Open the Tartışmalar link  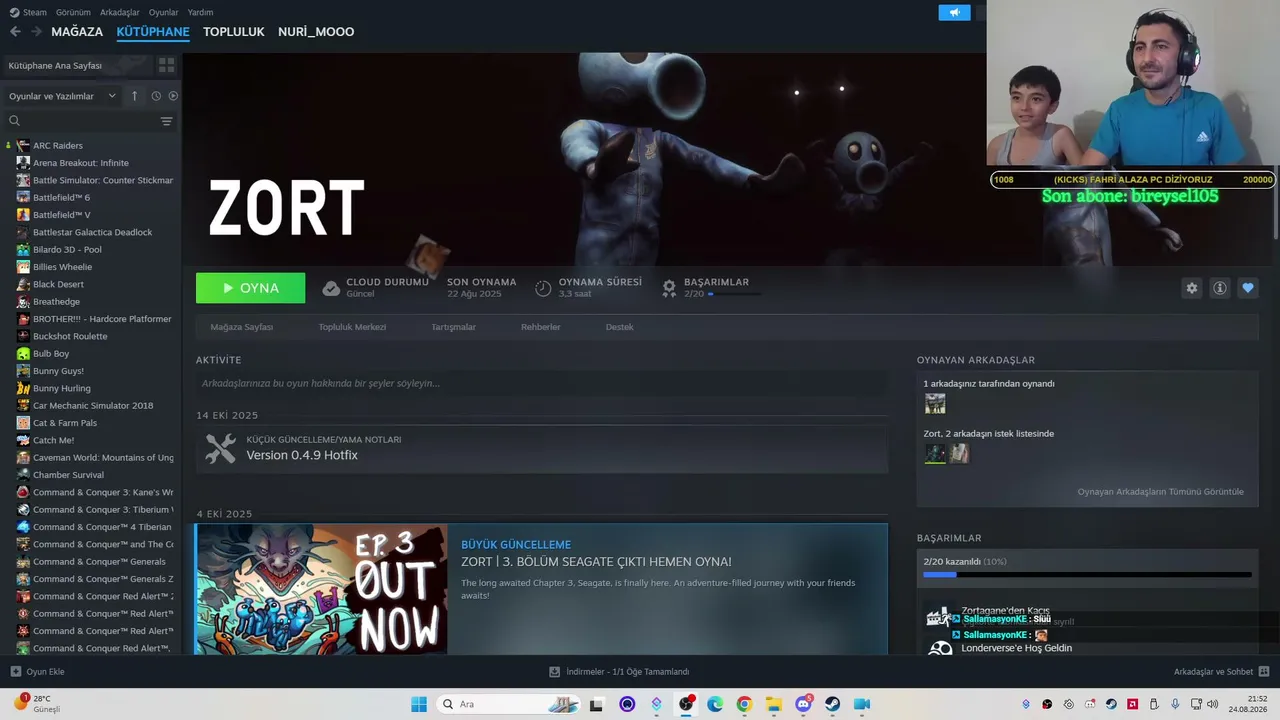point(453,327)
